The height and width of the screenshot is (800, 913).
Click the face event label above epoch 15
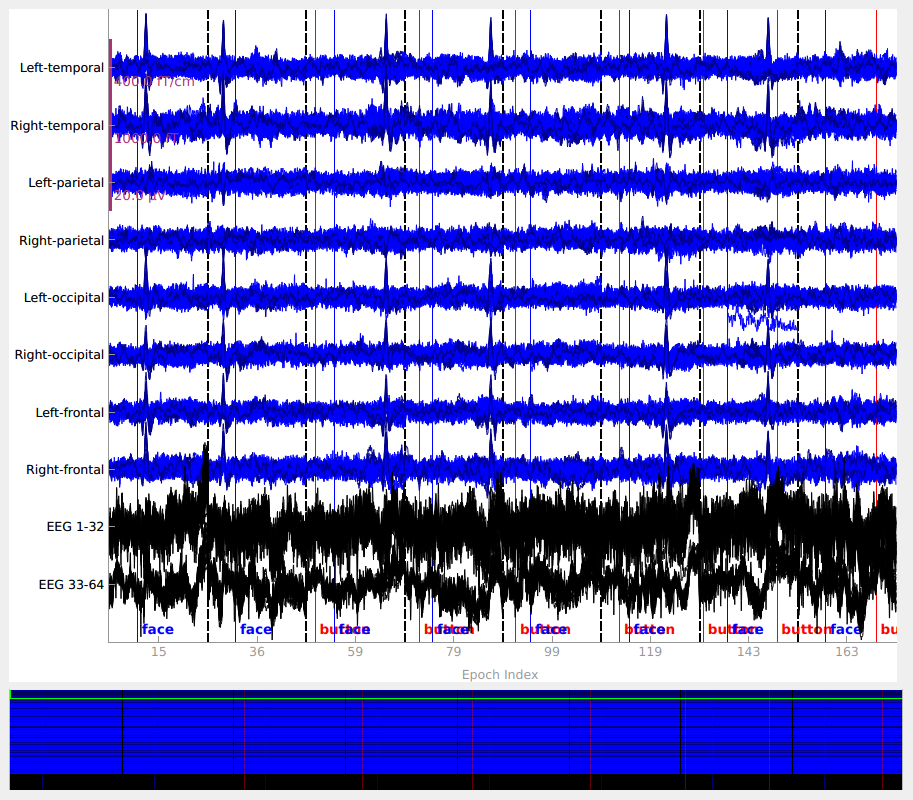point(158,630)
